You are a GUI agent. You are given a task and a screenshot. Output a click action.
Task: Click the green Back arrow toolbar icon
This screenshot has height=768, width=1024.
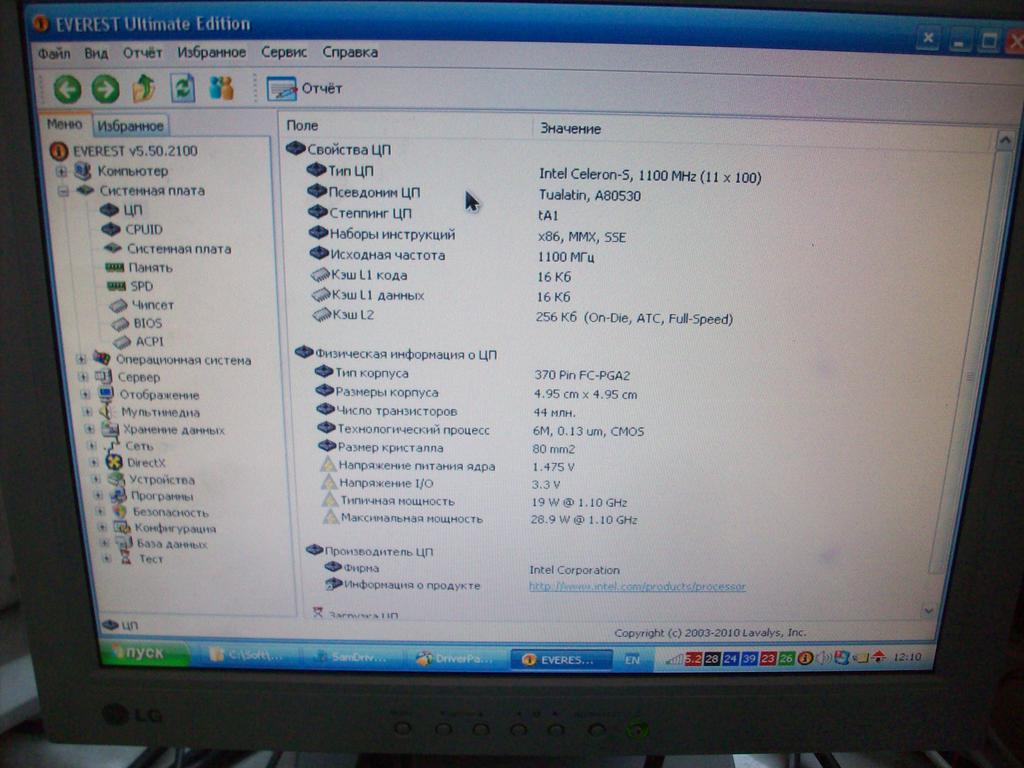click(67, 89)
